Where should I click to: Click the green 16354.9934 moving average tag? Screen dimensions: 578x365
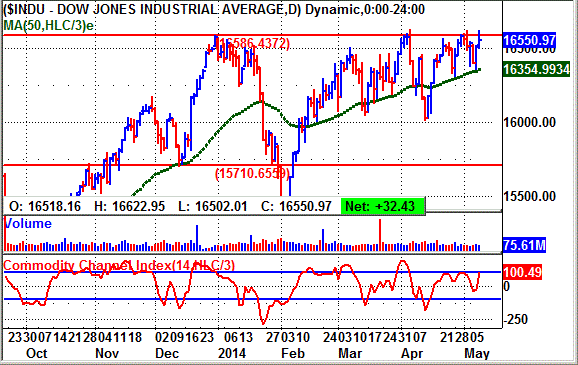(x=536, y=69)
